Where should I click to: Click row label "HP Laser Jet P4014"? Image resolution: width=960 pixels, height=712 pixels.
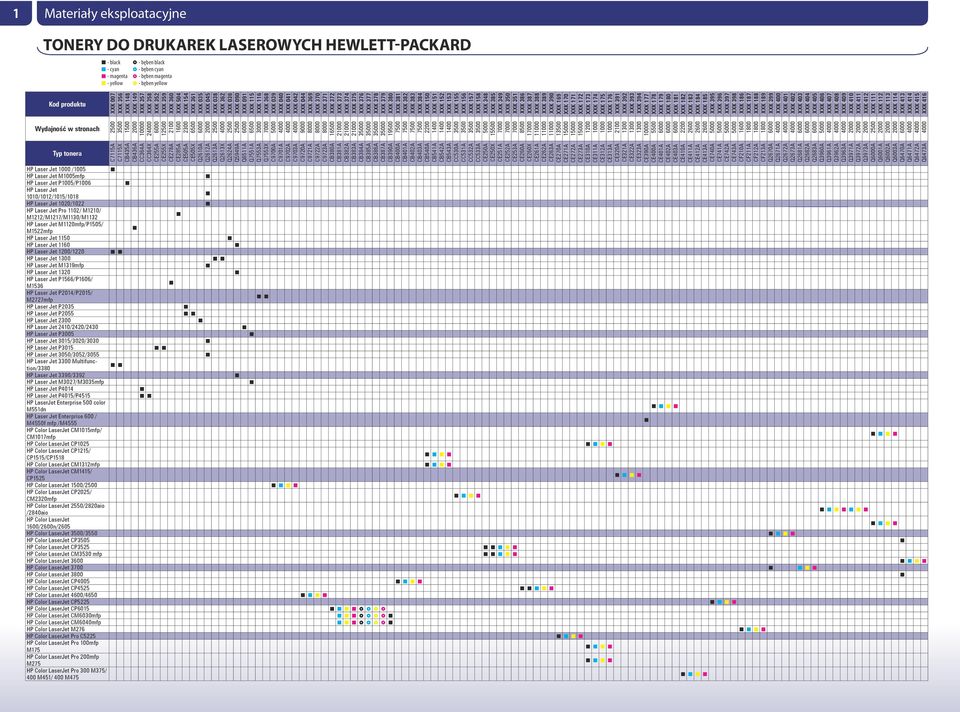coord(50,388)
